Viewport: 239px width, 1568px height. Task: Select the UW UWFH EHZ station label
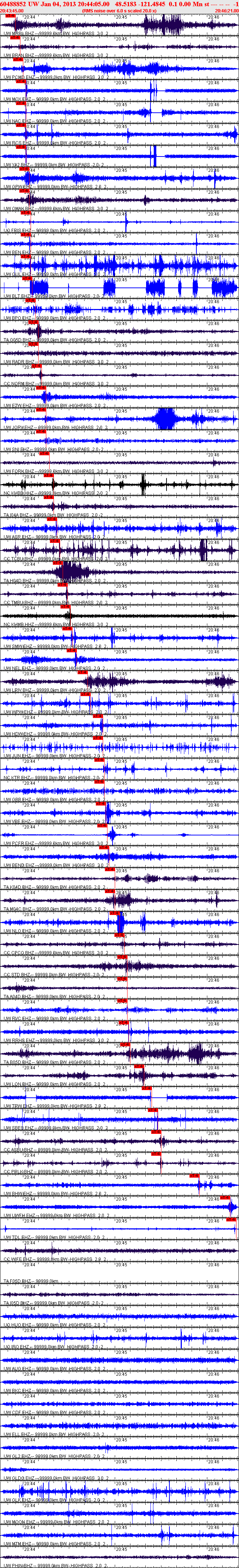click(x=56, y=1216)
